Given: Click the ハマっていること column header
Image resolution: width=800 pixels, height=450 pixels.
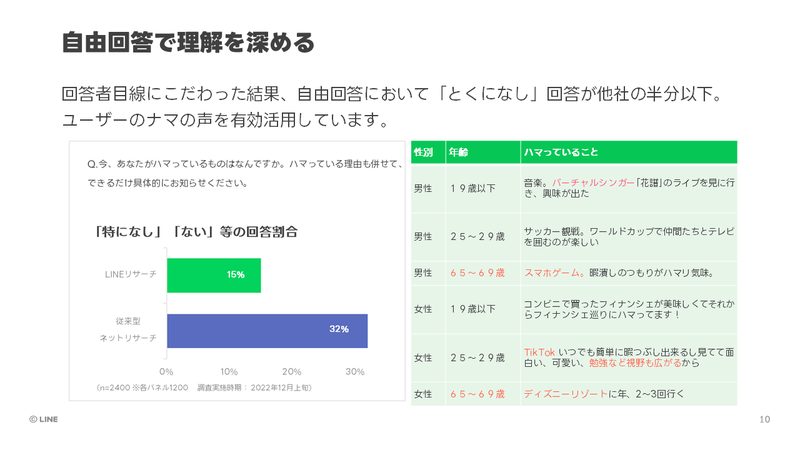Looking at the screenshot, I should click(561, 152).
